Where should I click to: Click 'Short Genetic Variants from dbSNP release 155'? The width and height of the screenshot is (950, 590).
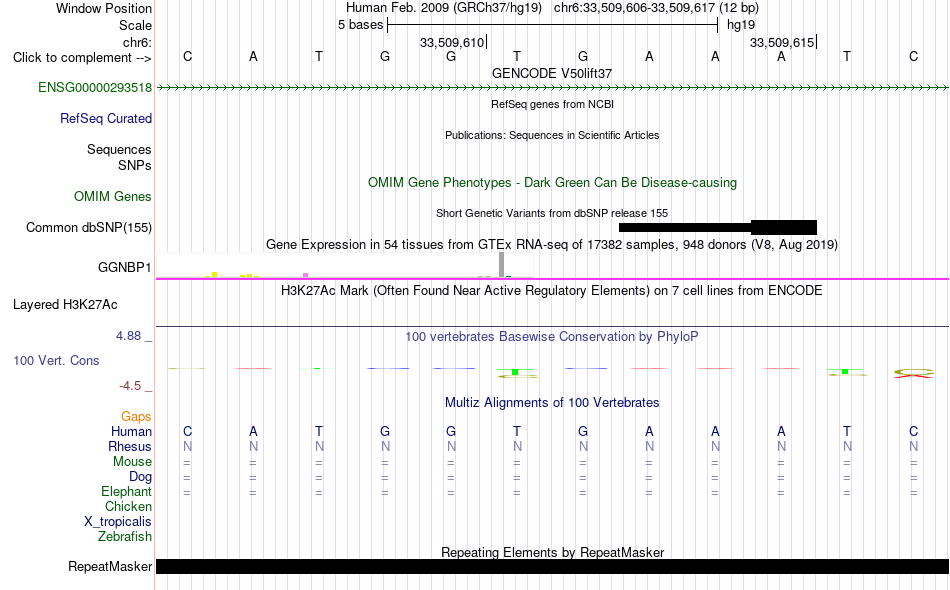click(552, 213)
